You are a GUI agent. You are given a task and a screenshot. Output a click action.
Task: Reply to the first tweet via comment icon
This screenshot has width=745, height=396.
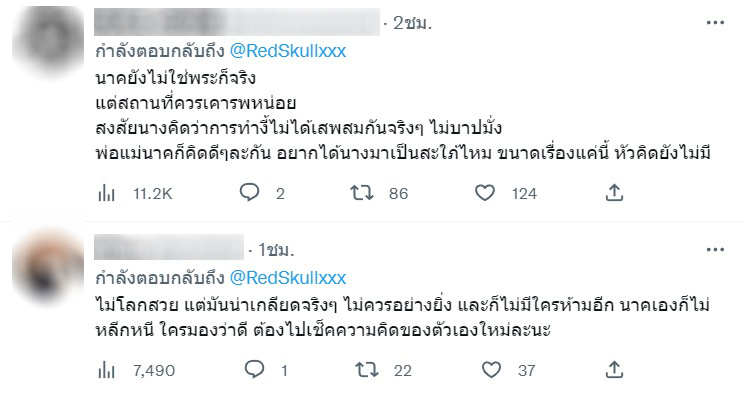pyautogui.click(x=249, y=193)
